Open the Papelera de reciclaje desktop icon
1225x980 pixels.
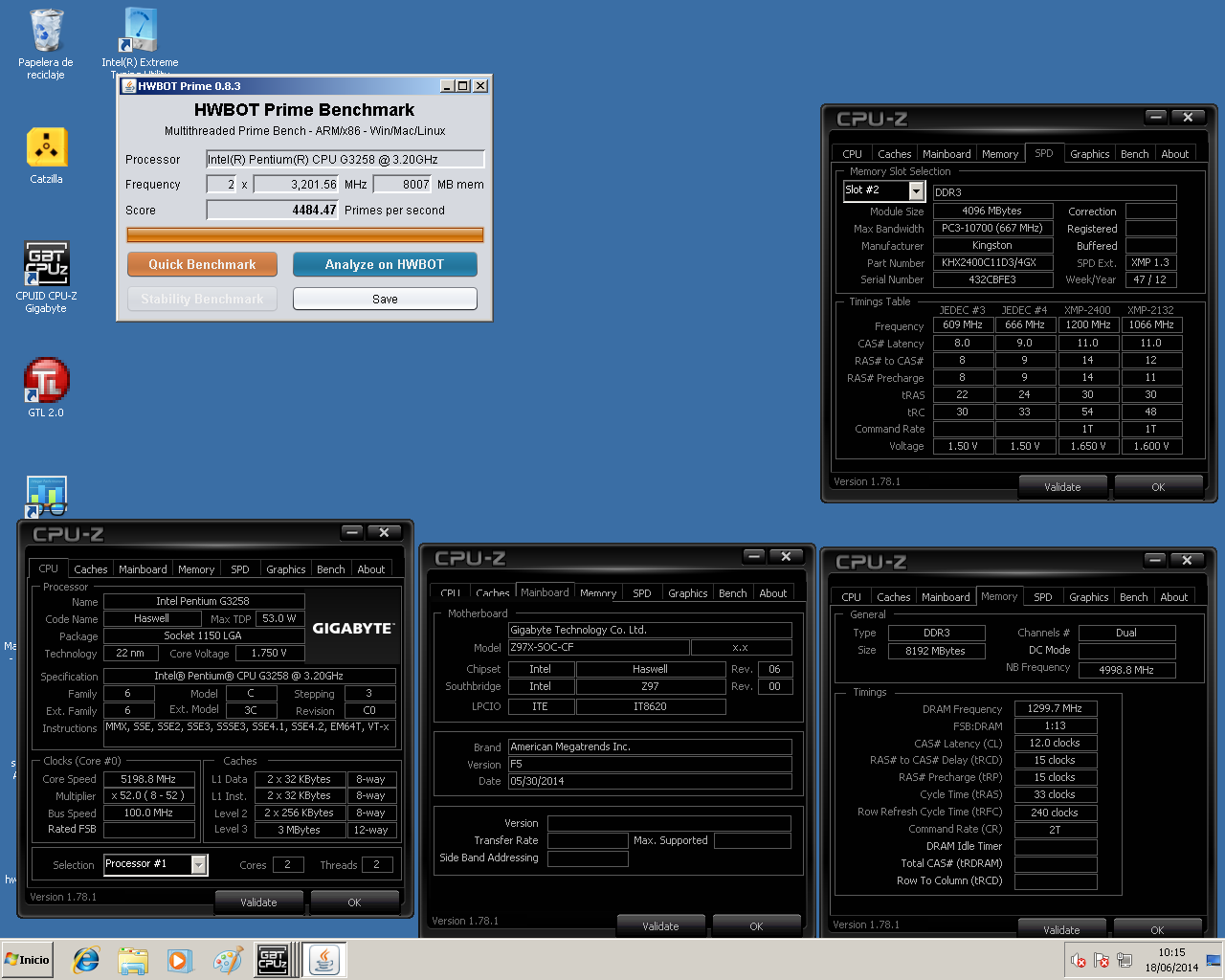pos(46,43)
